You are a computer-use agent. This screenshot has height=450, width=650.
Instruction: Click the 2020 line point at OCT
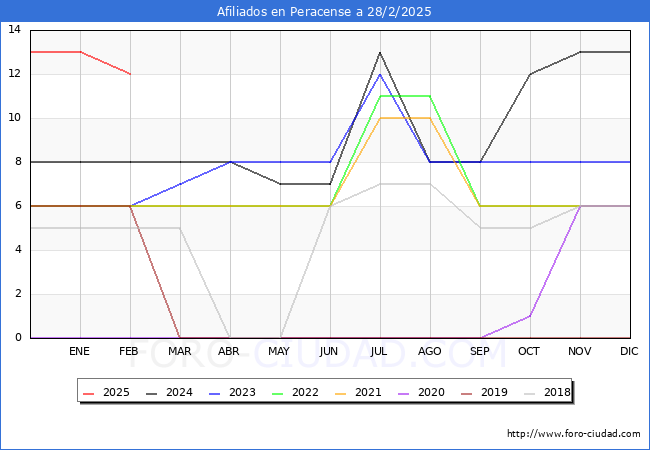point(530,316)
